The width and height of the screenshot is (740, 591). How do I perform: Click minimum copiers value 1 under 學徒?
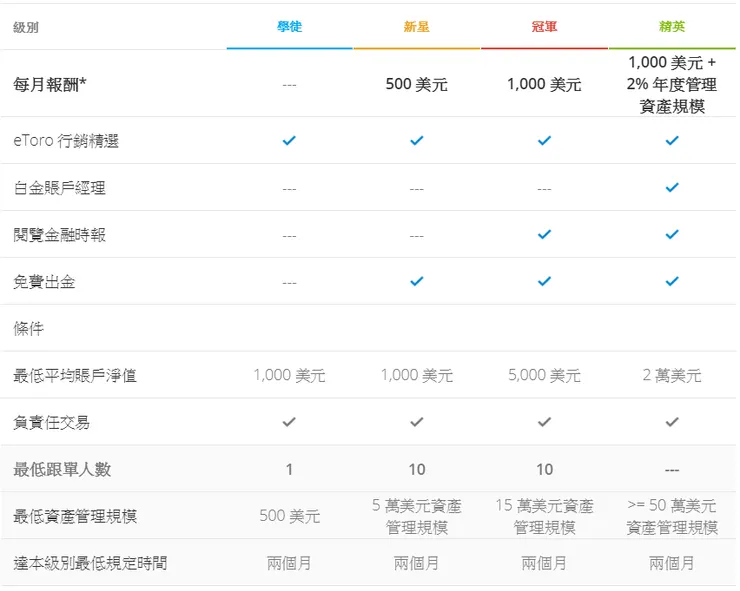coord(289,469)
